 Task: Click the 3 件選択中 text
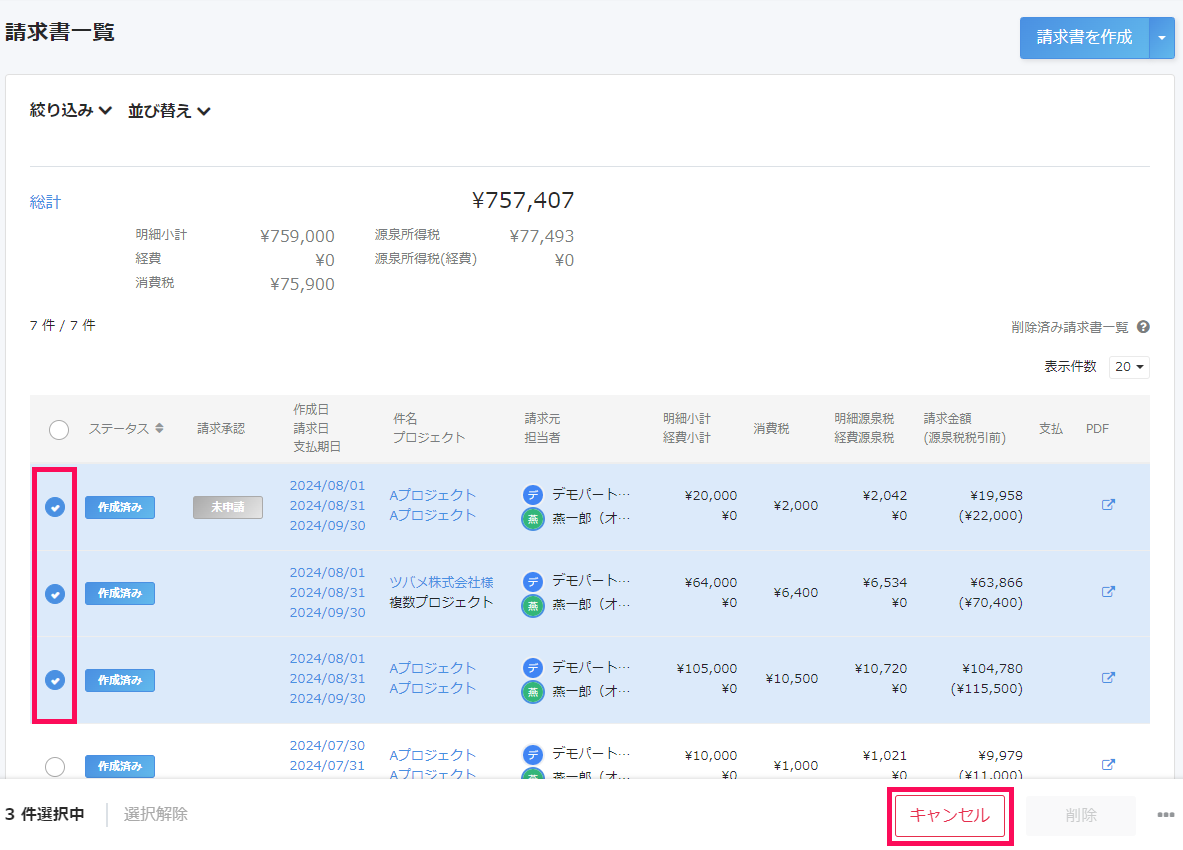[45, 814]
